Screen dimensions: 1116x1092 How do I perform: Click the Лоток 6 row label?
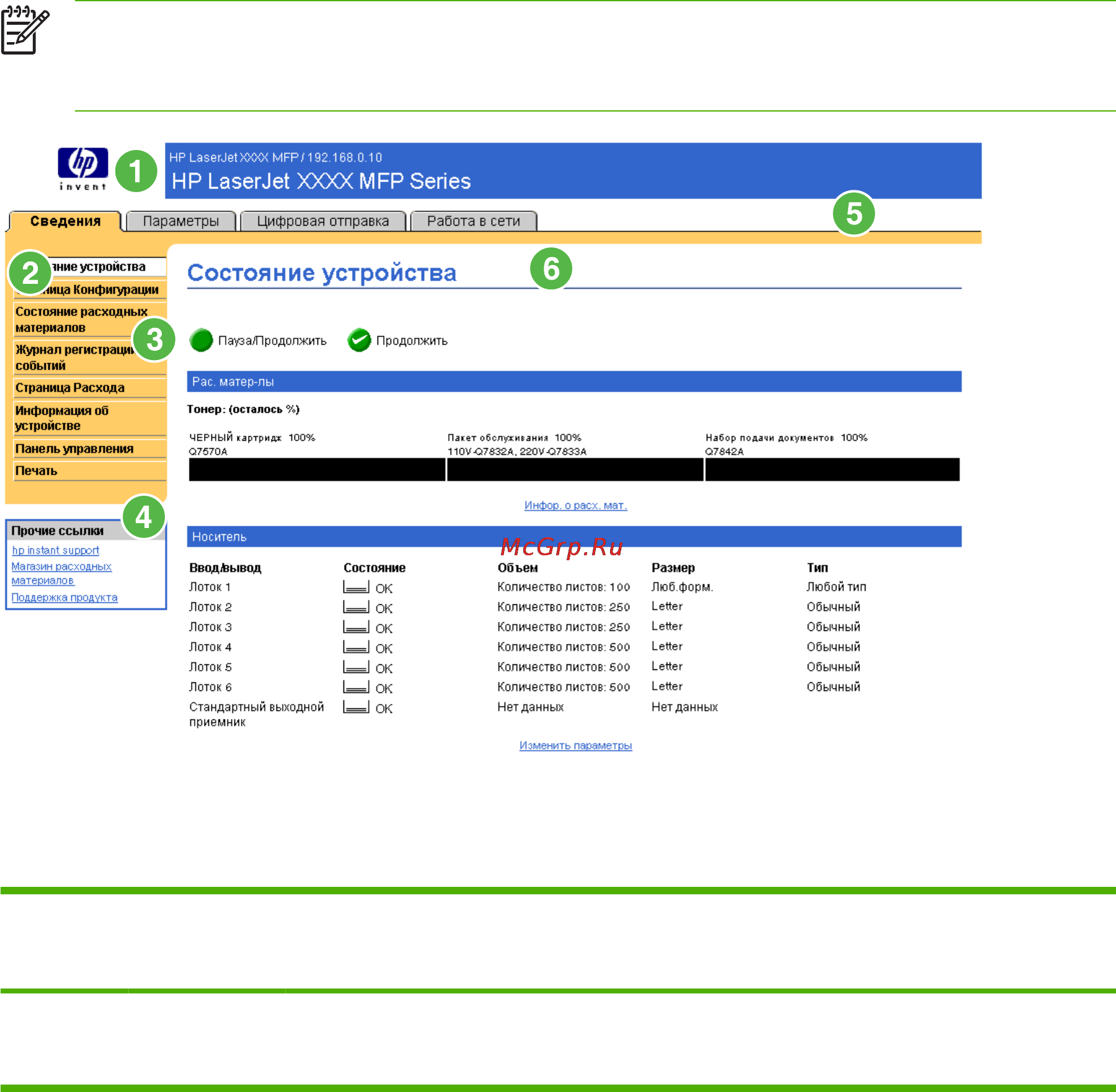[210, 687]
